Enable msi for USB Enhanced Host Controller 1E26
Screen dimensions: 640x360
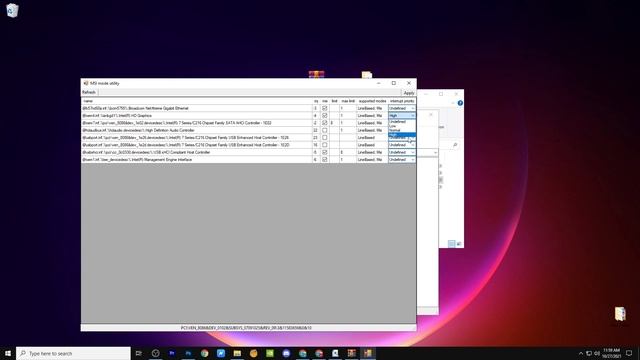click(x=324, y=138)
